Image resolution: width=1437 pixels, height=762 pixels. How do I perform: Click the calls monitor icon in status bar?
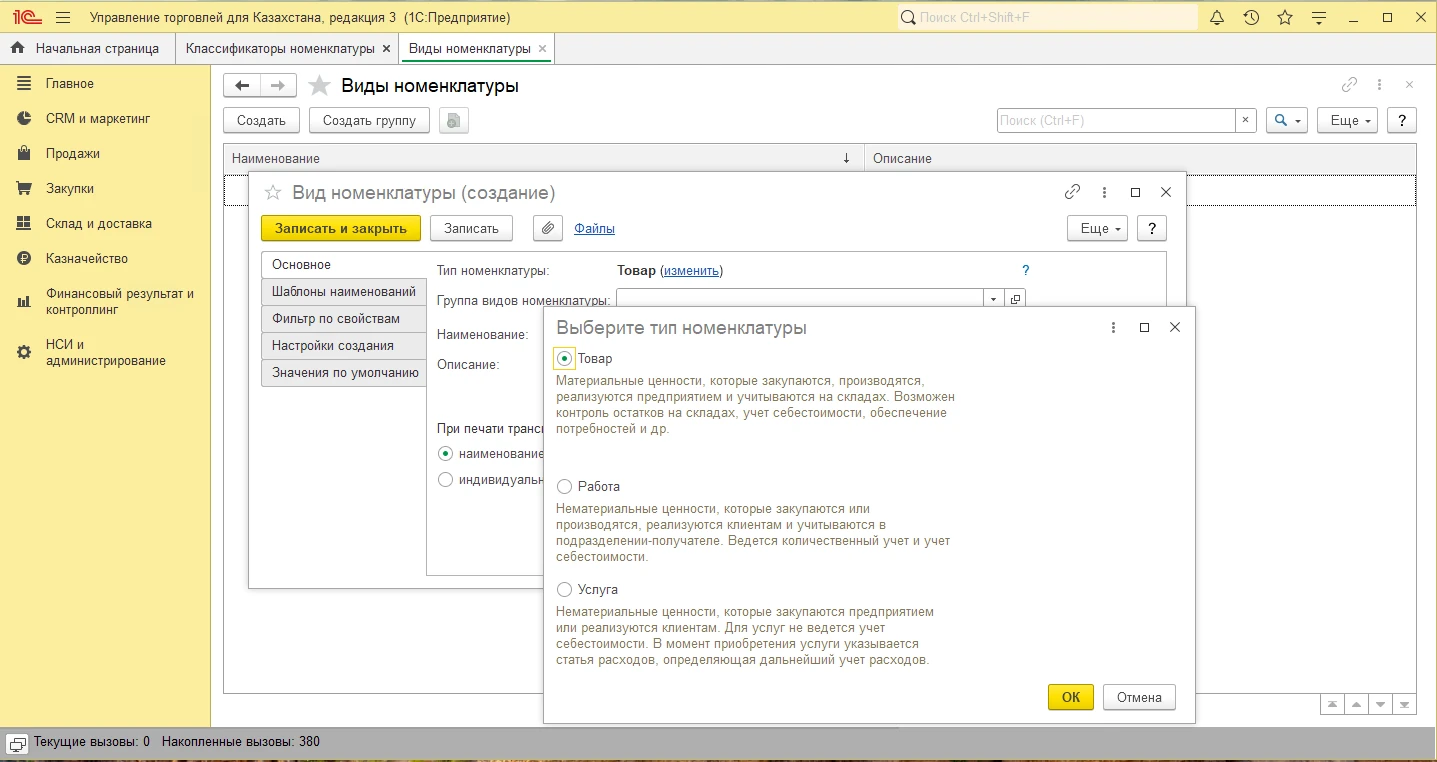click(x=17, y=743)
